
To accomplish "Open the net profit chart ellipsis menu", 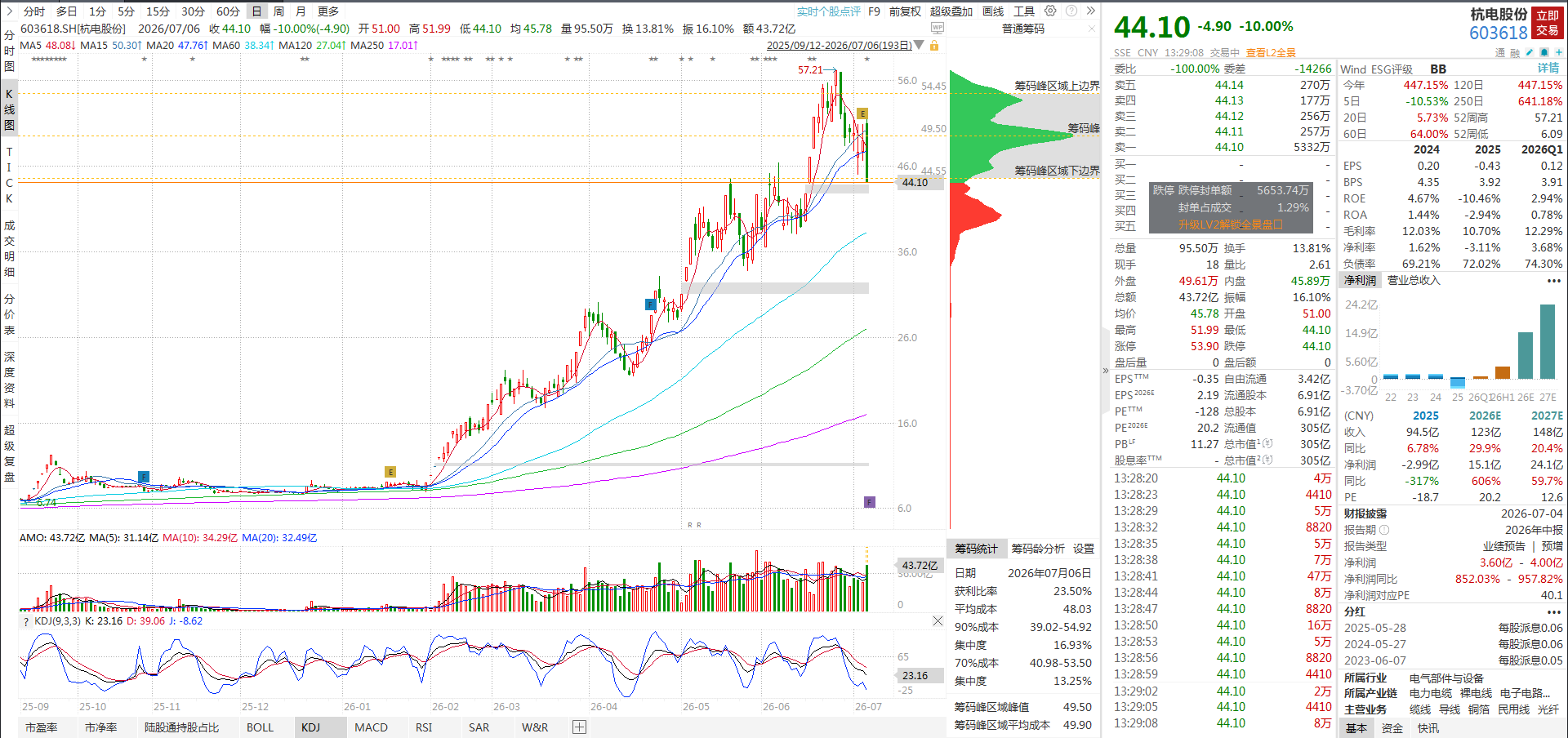I will point(1553,281).
